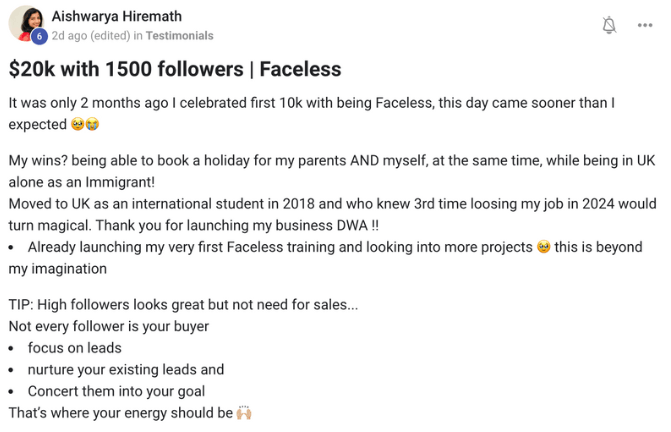Toggle post notifications with the bell icon
Screen dimensions: 671x432
(x=609, y=25)
